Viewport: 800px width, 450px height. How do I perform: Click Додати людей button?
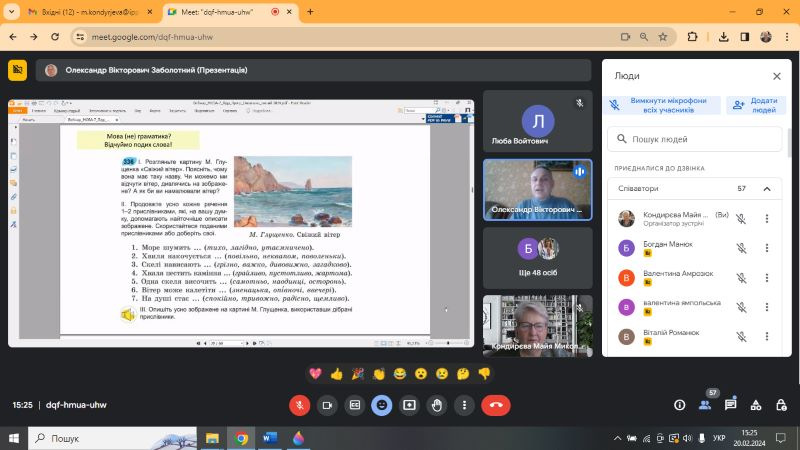(x=757, y=105)
